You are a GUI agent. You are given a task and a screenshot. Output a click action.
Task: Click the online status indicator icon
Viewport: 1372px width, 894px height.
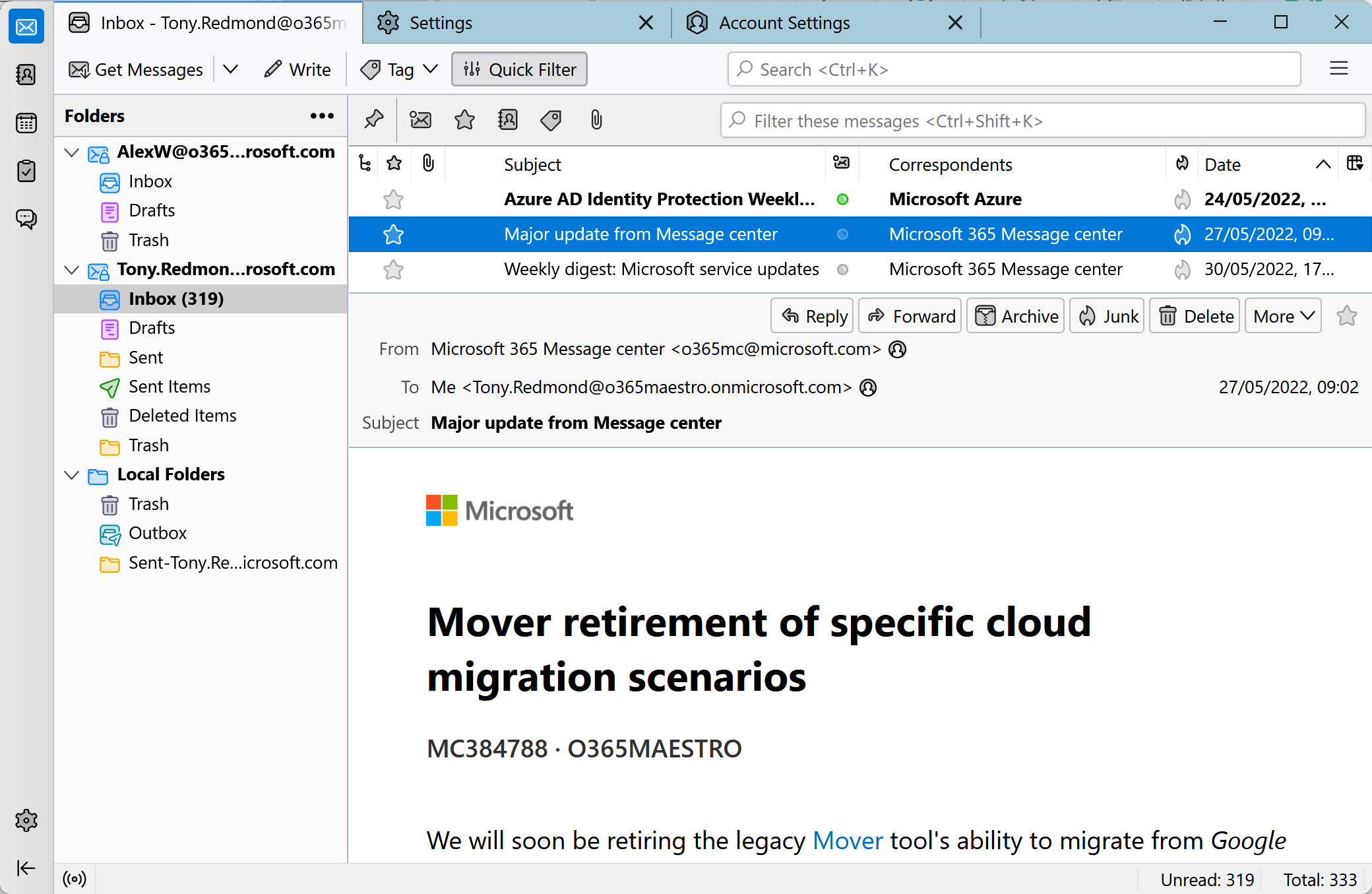click(75, 879)
